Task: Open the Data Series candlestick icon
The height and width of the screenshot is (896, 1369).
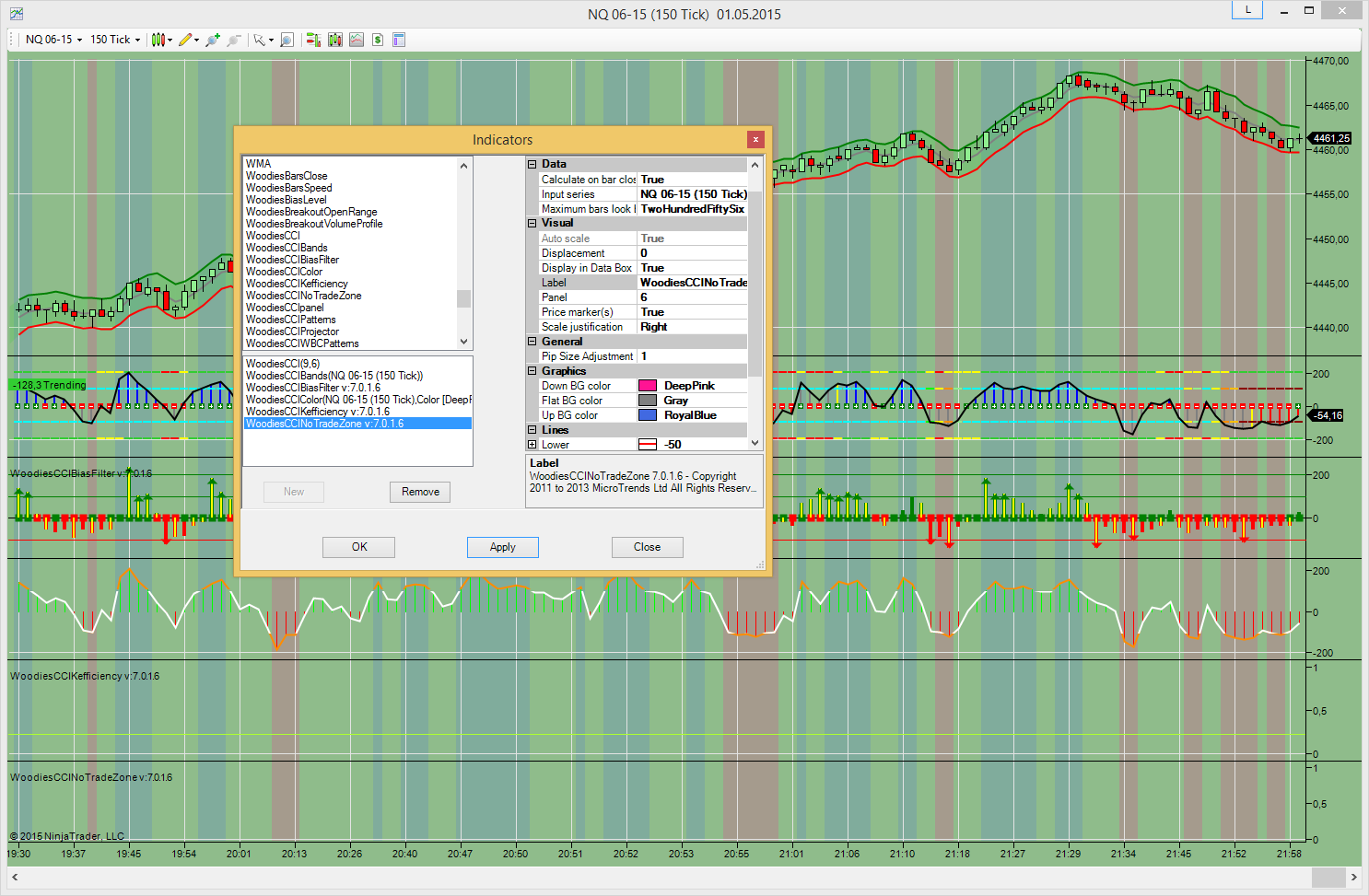Action: [335, 40]
